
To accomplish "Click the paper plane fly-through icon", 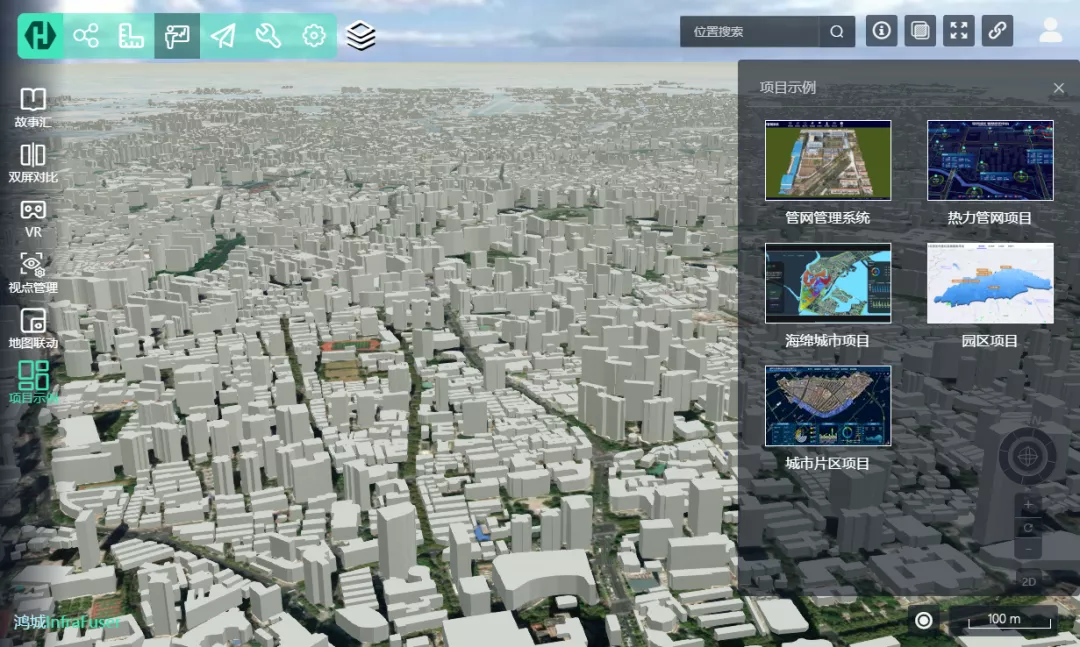I will pyautogui.click(x=222, y=35).
